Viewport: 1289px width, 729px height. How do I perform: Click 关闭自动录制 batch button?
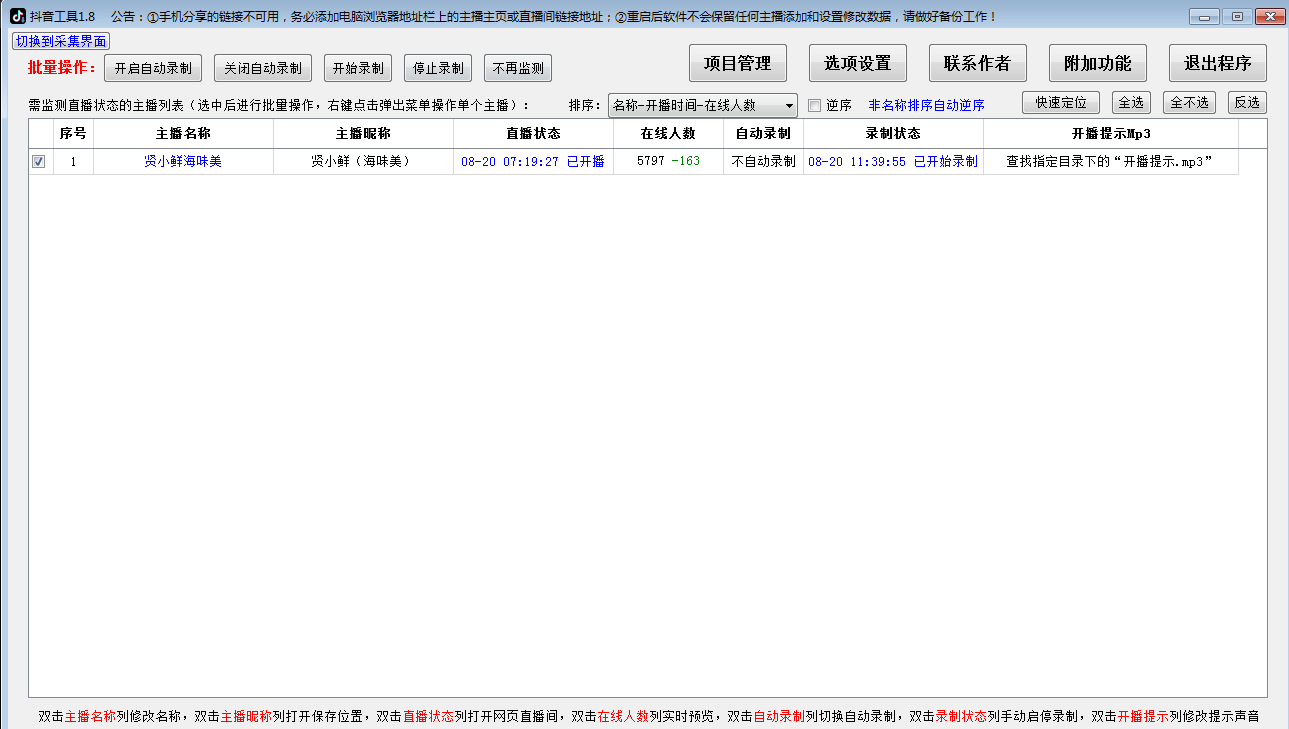click(263, 68)
